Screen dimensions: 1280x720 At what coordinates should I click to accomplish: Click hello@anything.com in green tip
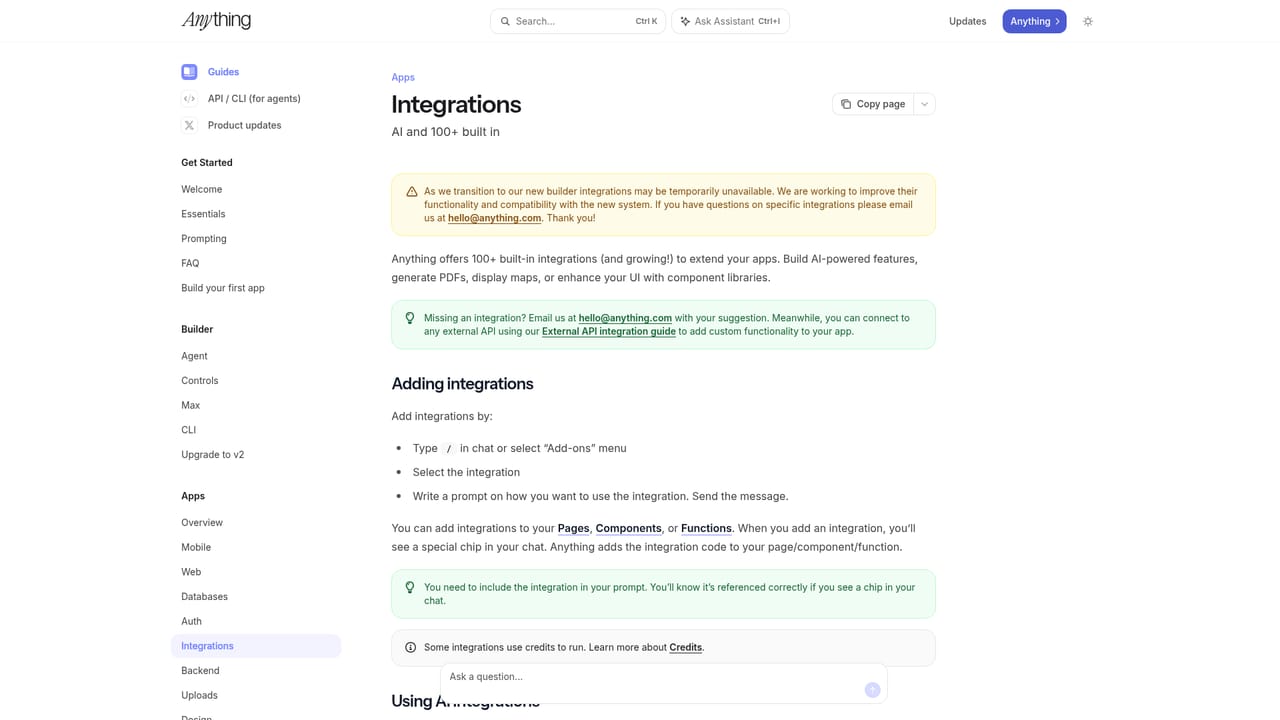[625, 318]
